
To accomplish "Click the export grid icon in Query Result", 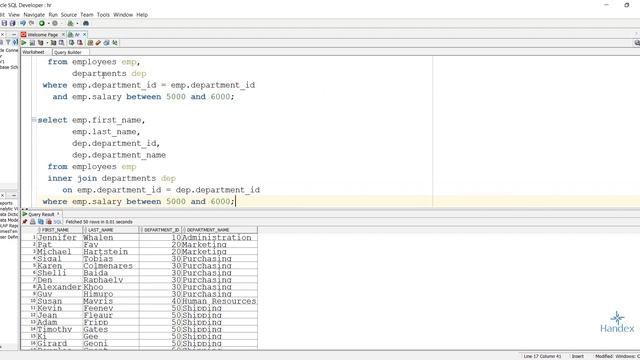I will [41, 222].
